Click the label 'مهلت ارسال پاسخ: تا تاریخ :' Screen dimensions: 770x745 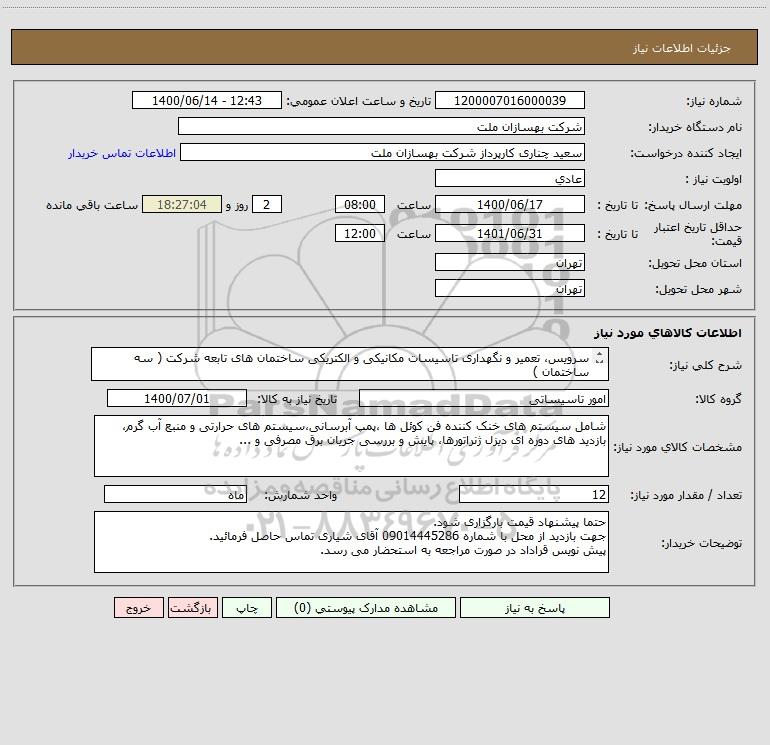pyautogui.click(x=670, y=205)
